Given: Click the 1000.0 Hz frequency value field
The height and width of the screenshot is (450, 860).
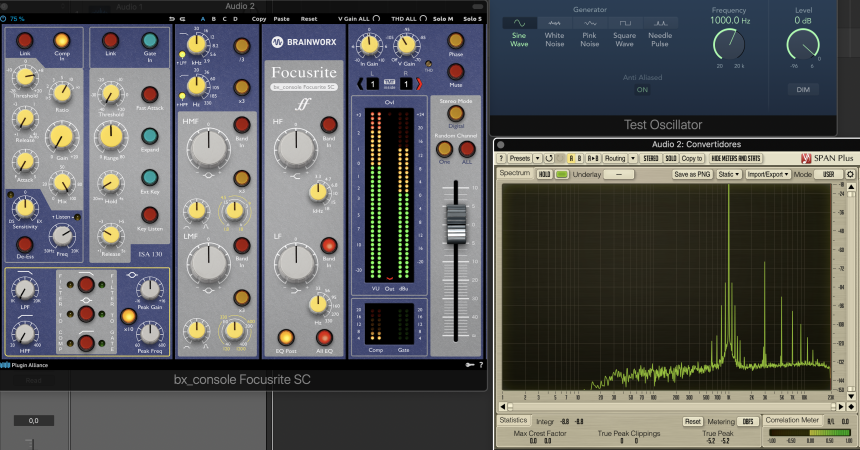Looking at the screenshot, I should [729, 20].
